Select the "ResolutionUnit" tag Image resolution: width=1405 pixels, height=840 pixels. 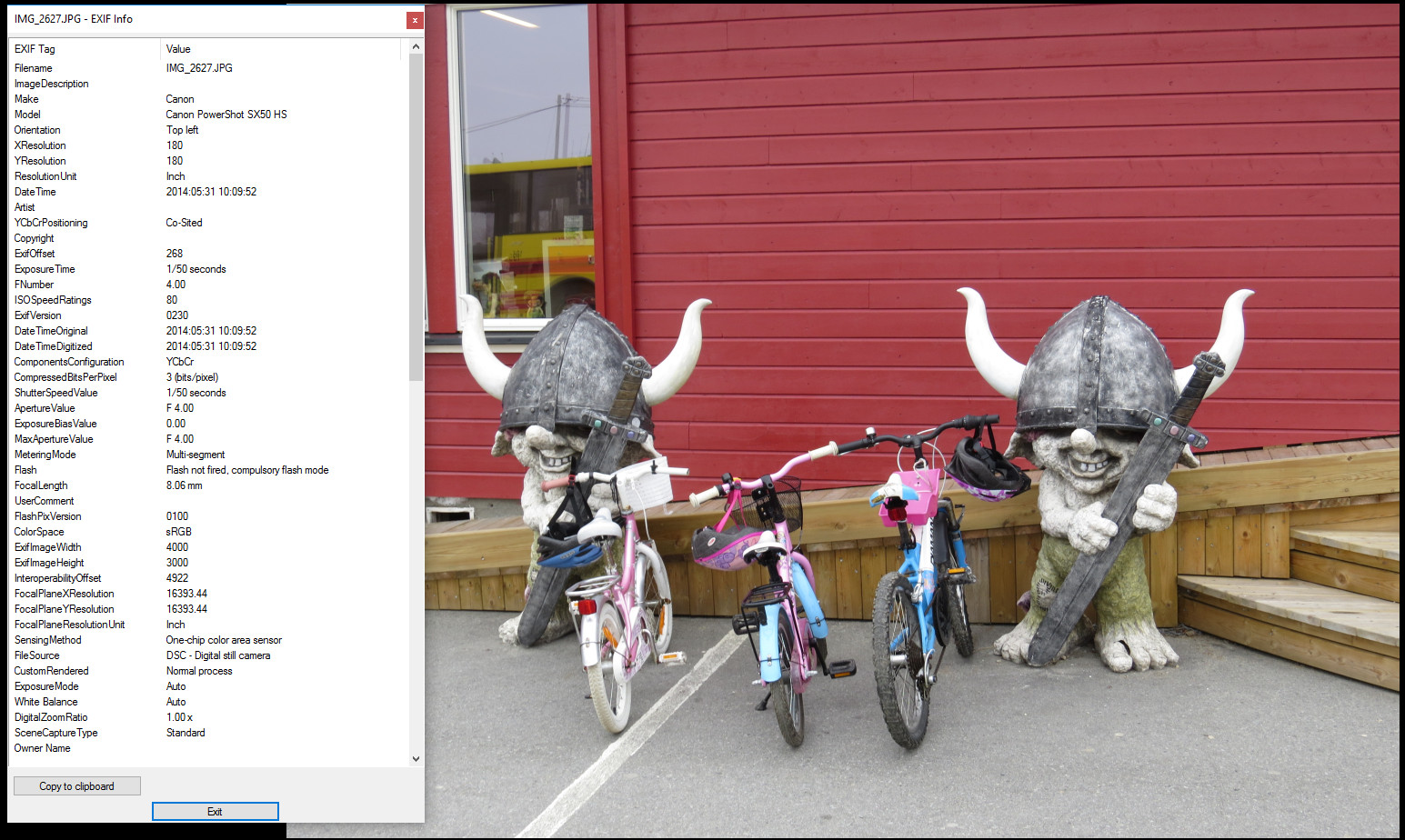click(45, 176)
